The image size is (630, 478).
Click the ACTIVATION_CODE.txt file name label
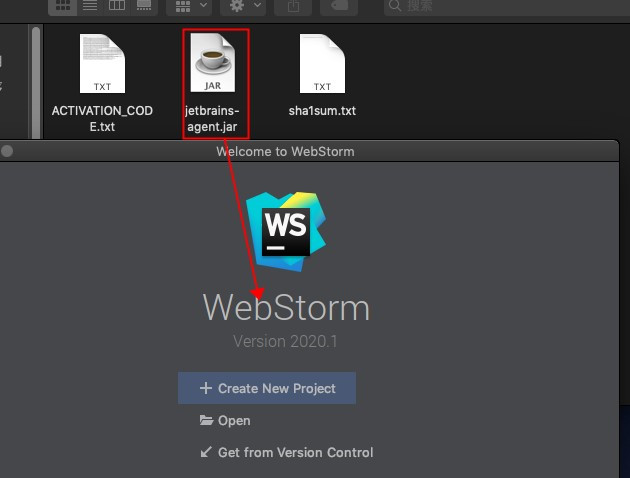coord(102,118)
